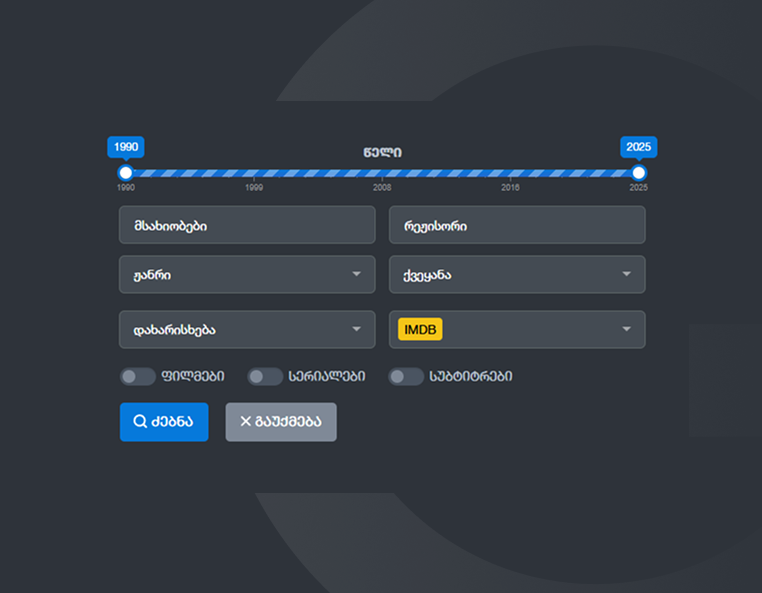Enable the სერიალები switch
Screen dimensions: 762x593
point(265,377)
